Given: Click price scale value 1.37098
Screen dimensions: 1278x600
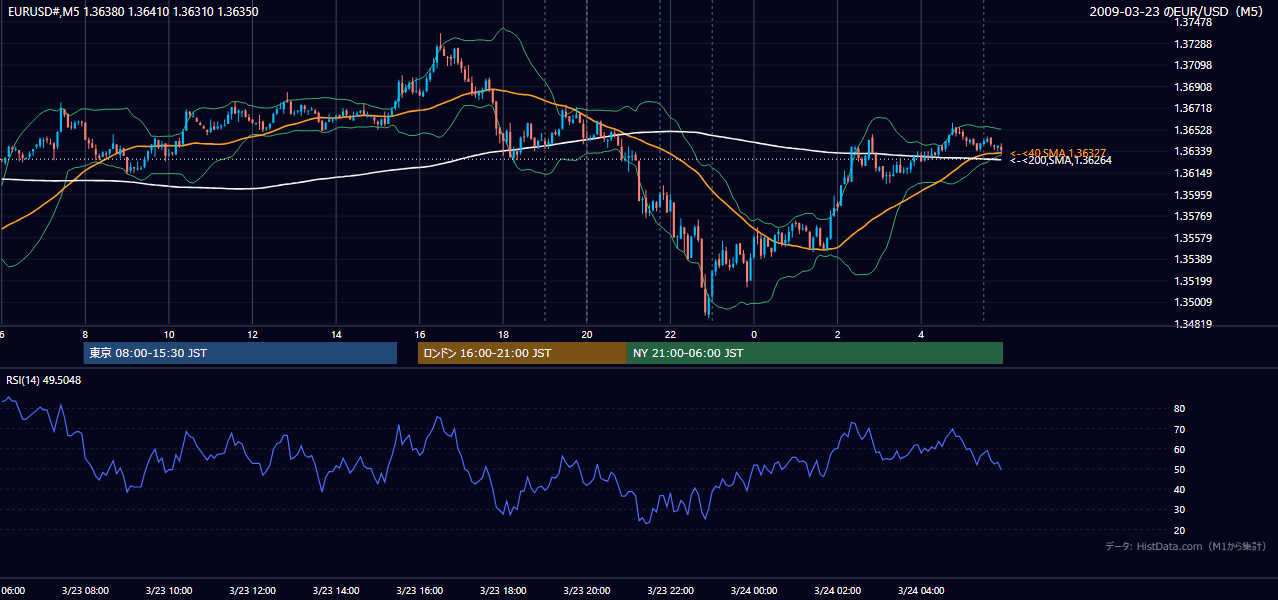Looking at the screenshot, I should 1194,65.
